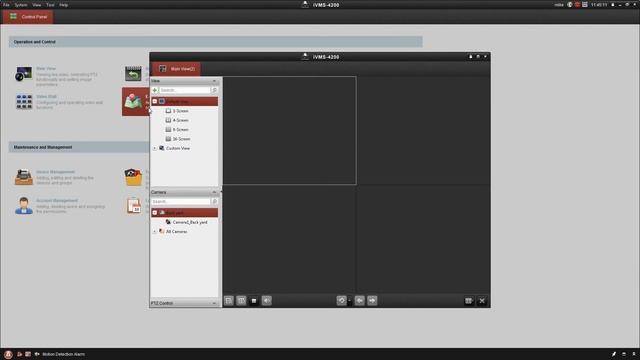Viewport: 640px width, 360px height.
Task: Select the bottom-right video cell
Action: 423,239
